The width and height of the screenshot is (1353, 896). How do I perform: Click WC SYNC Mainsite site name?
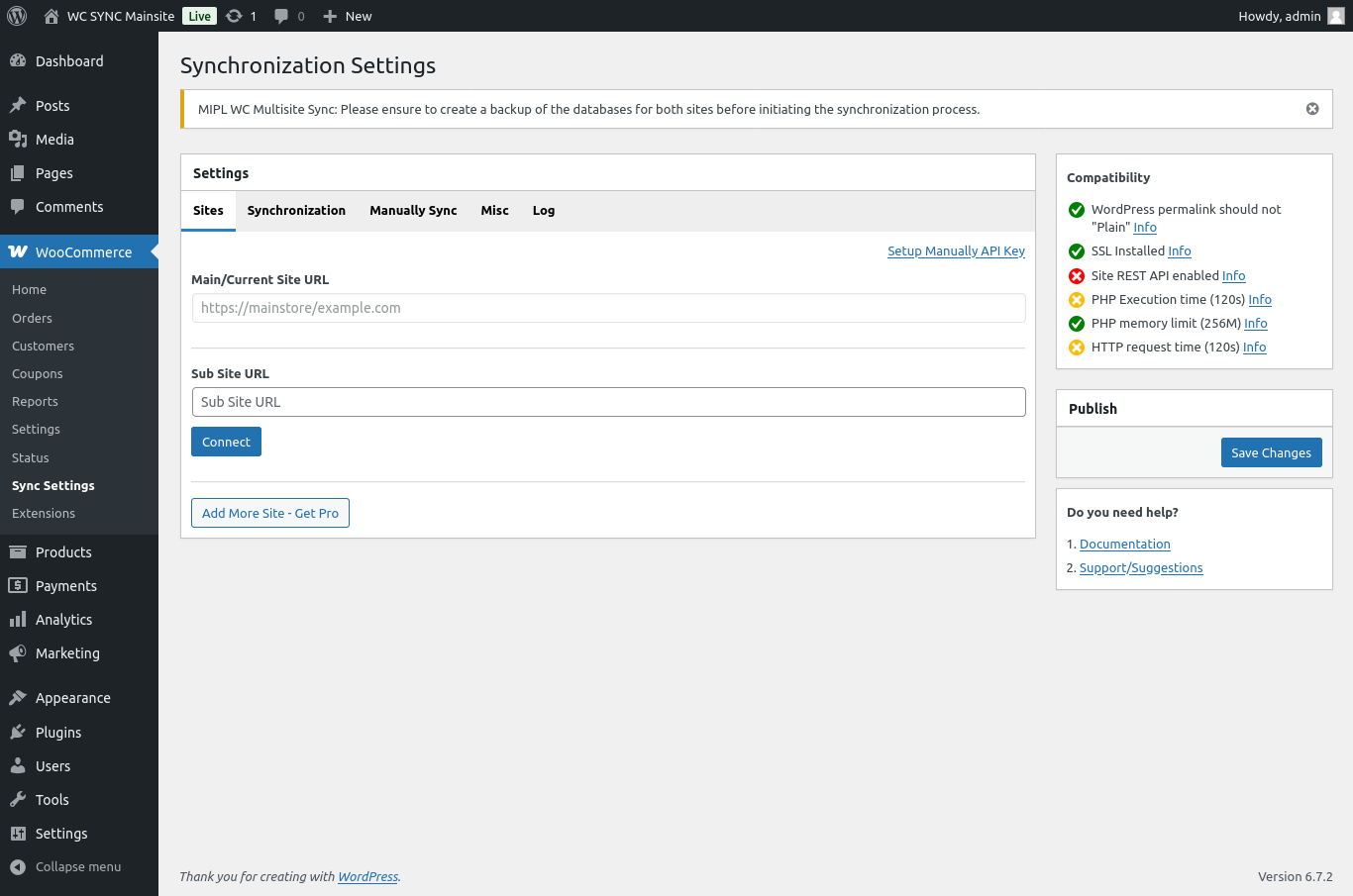(121, 16)
